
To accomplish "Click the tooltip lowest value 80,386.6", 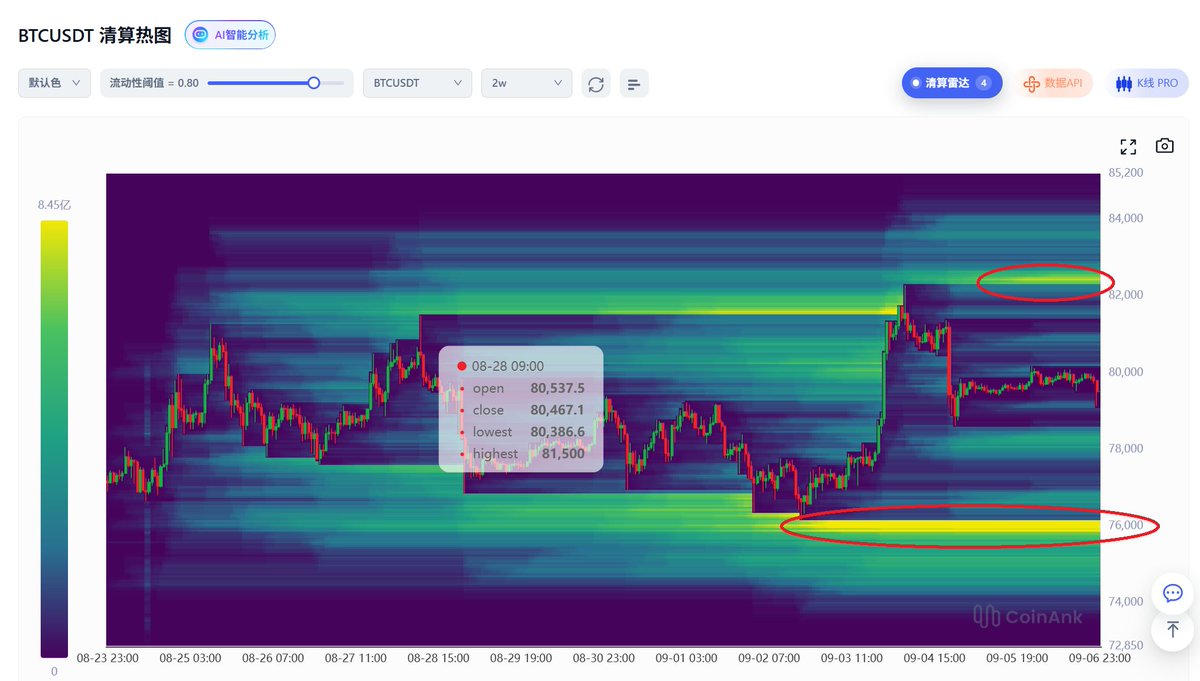I will [x=557, y=432].
